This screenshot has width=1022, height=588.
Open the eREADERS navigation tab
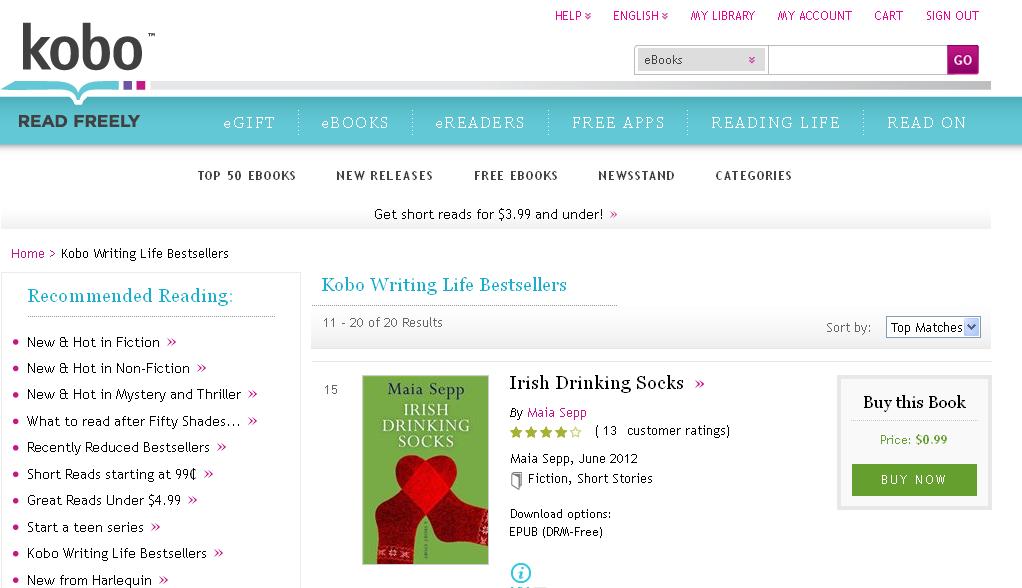(x=480, y=123)
